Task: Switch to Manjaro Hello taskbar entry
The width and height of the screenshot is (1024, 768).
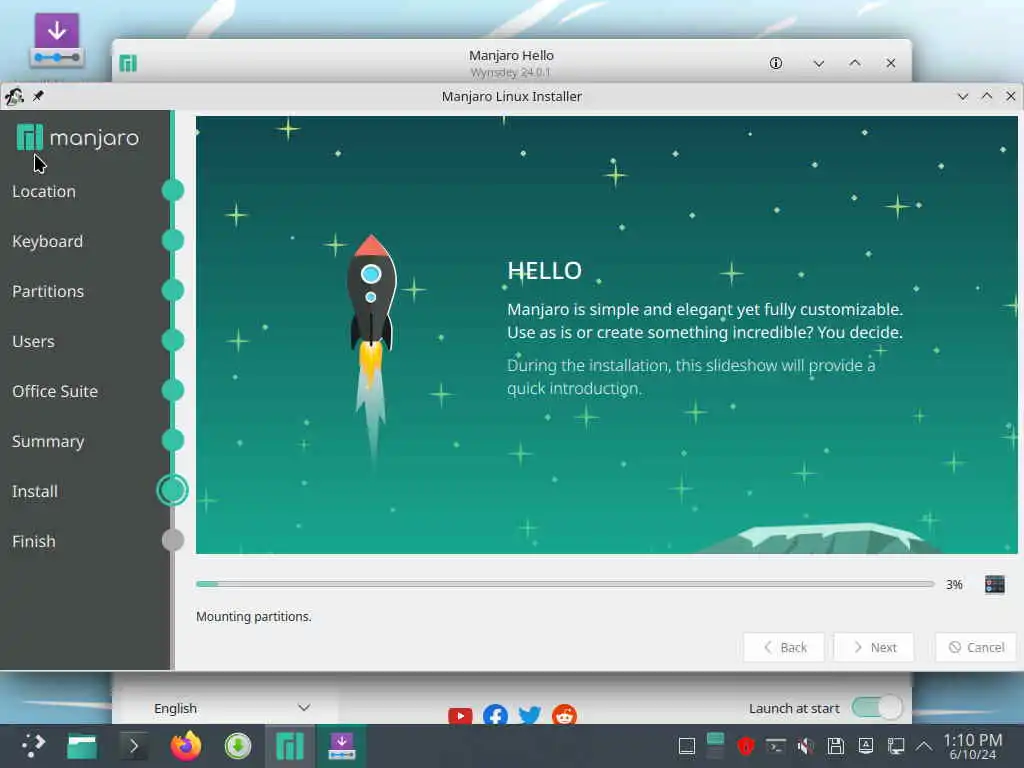Action: click(290, 746)
